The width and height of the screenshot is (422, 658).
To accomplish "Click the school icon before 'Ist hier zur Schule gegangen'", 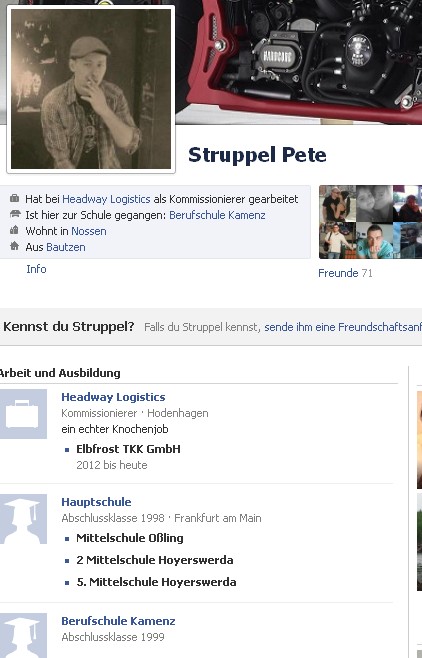I will [15, 214].
